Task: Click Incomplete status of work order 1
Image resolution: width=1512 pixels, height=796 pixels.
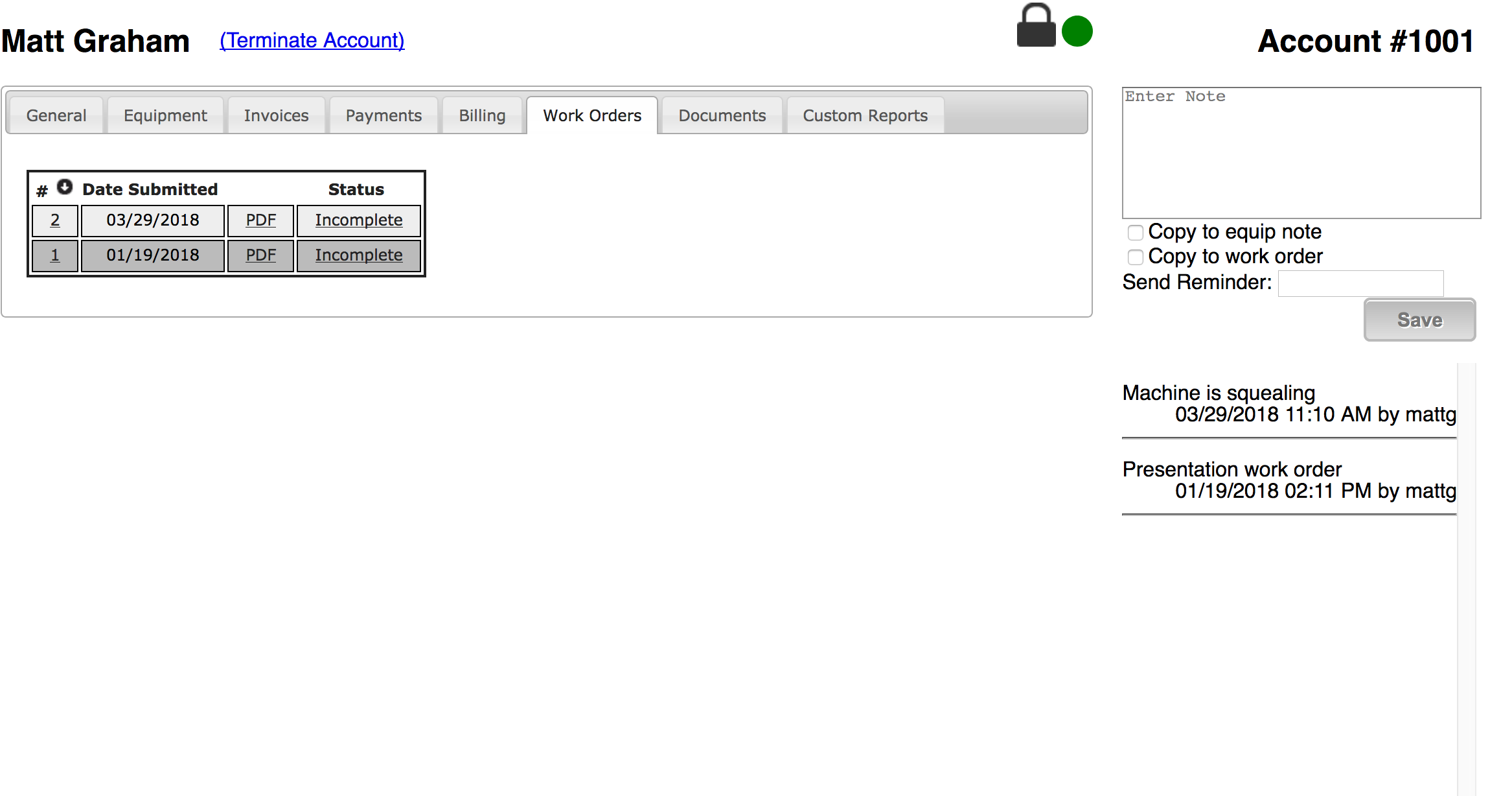Action: (359, 255)
